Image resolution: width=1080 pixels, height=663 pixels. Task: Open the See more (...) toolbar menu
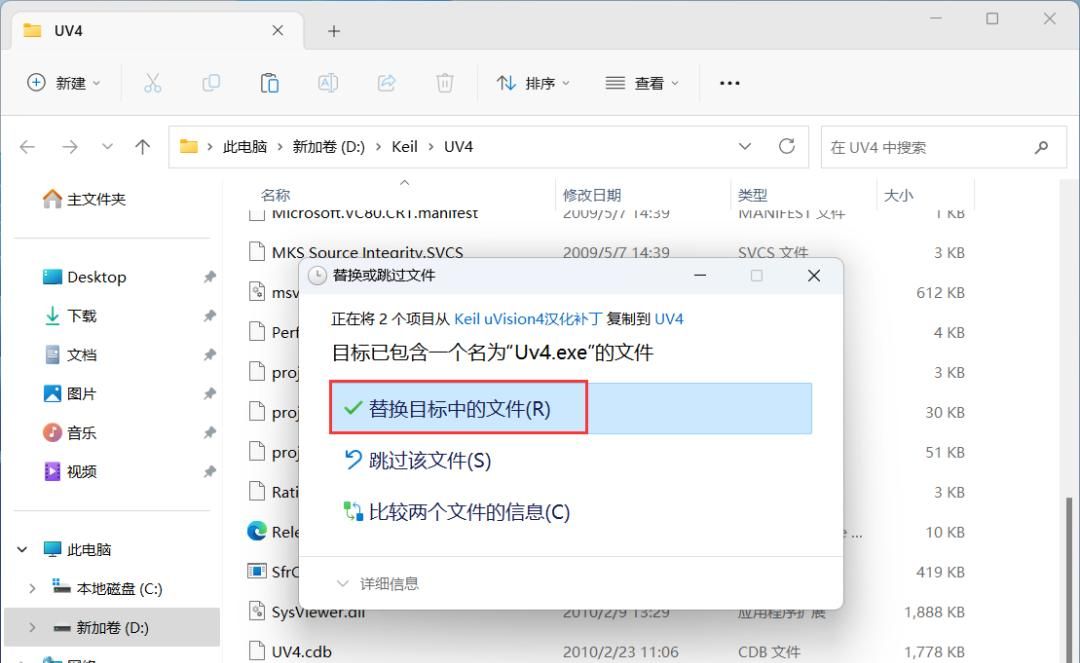tap(729, 83)
